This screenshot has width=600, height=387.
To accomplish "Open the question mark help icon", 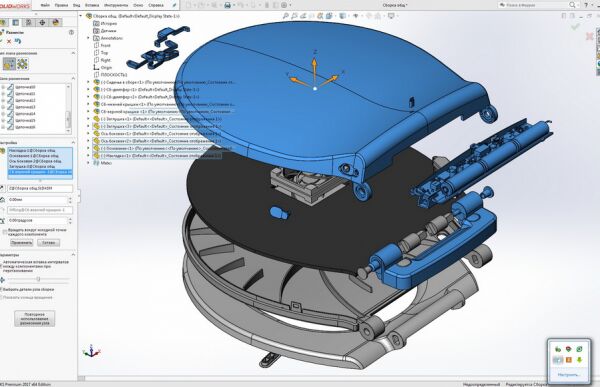I will pos(586,5).
